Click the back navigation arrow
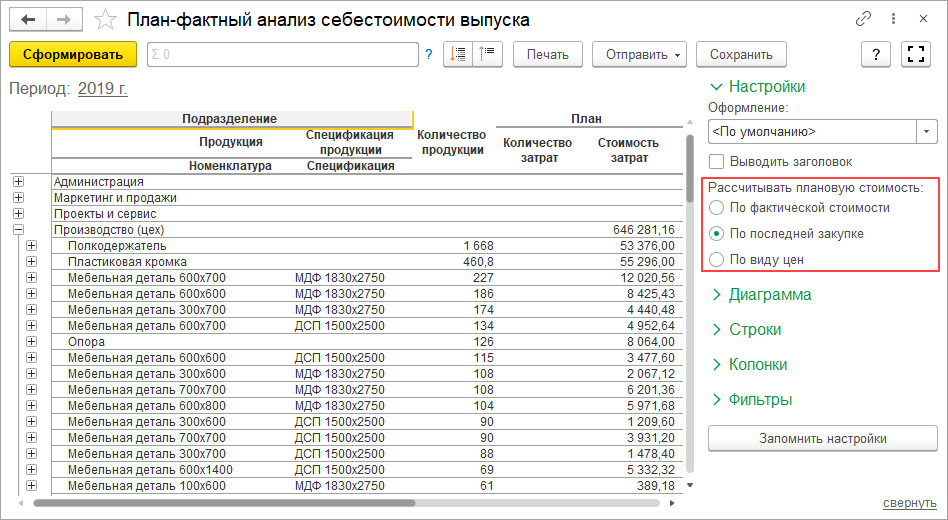The height and width of the screenshot is (520, 948). coord(28,19)
